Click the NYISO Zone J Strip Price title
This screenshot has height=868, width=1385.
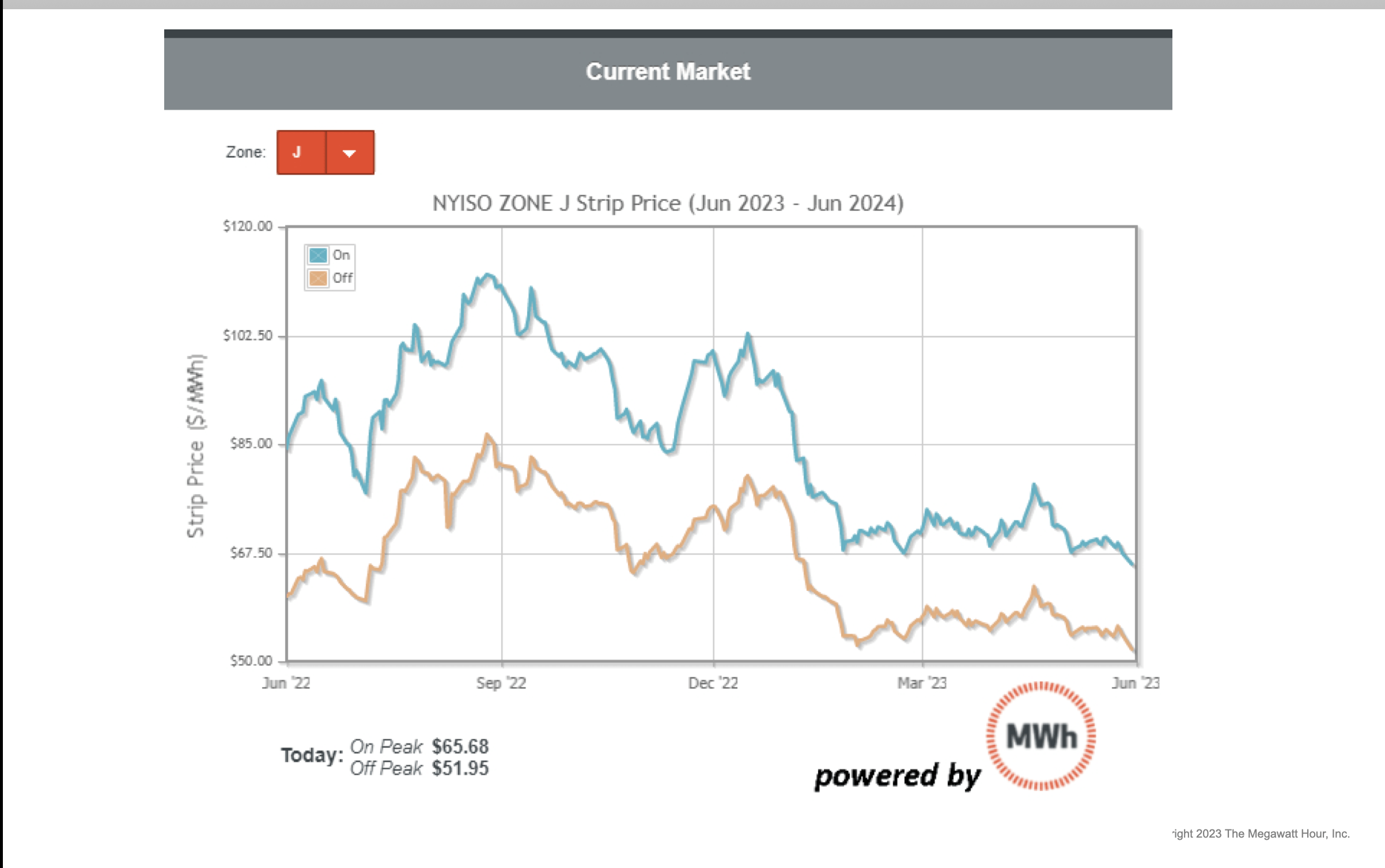pyautogui.click(x=668, y=203)
